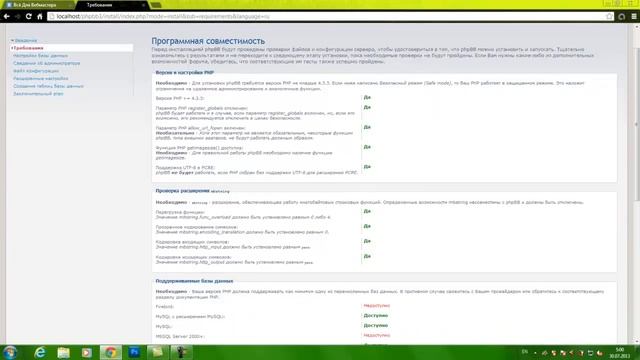This screenshot has width=640, height=360.
Task: Click the 'Да' value for 'Перегрузка функций'
Action: (367, 211)
